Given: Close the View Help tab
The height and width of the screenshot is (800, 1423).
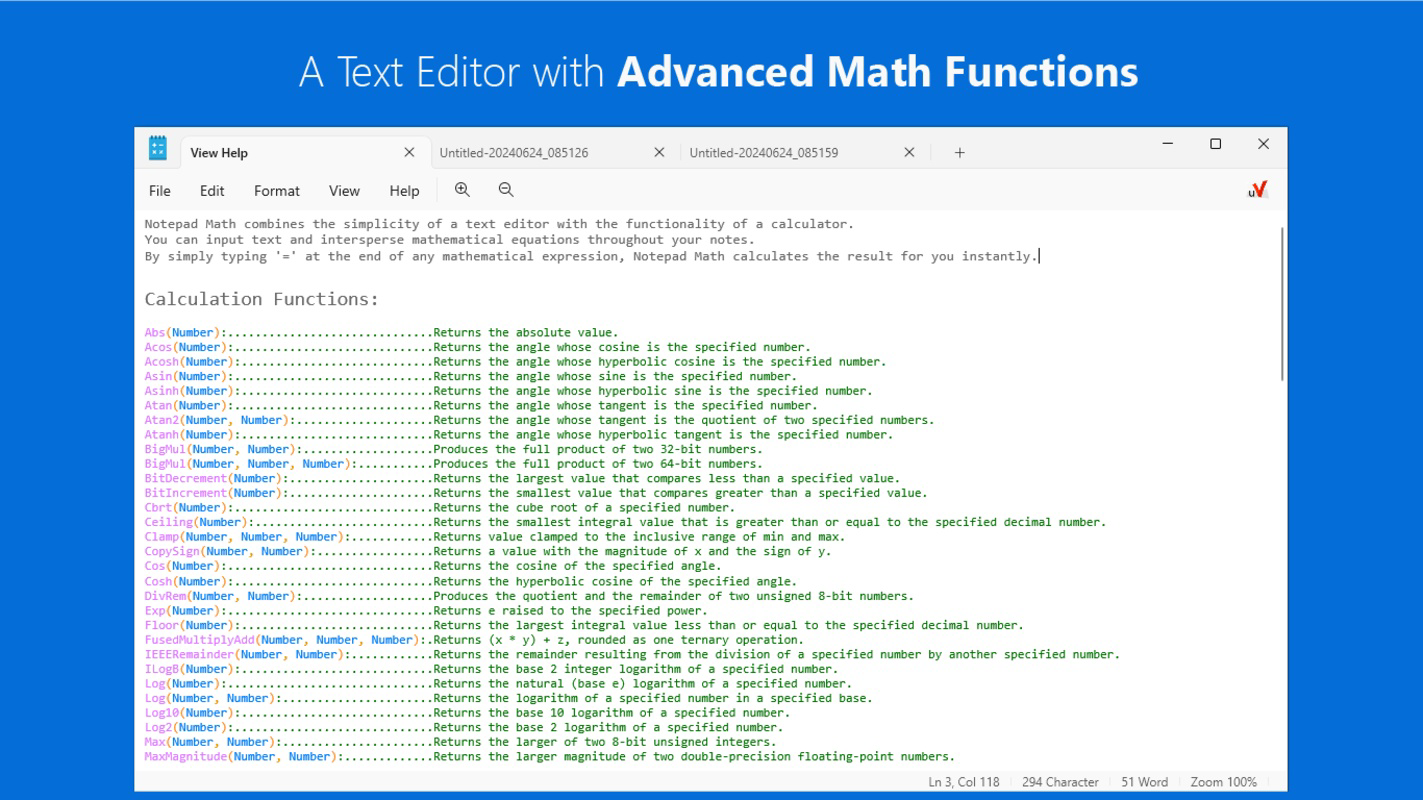Looking at the screenshot, I should [x=409, y=152].
